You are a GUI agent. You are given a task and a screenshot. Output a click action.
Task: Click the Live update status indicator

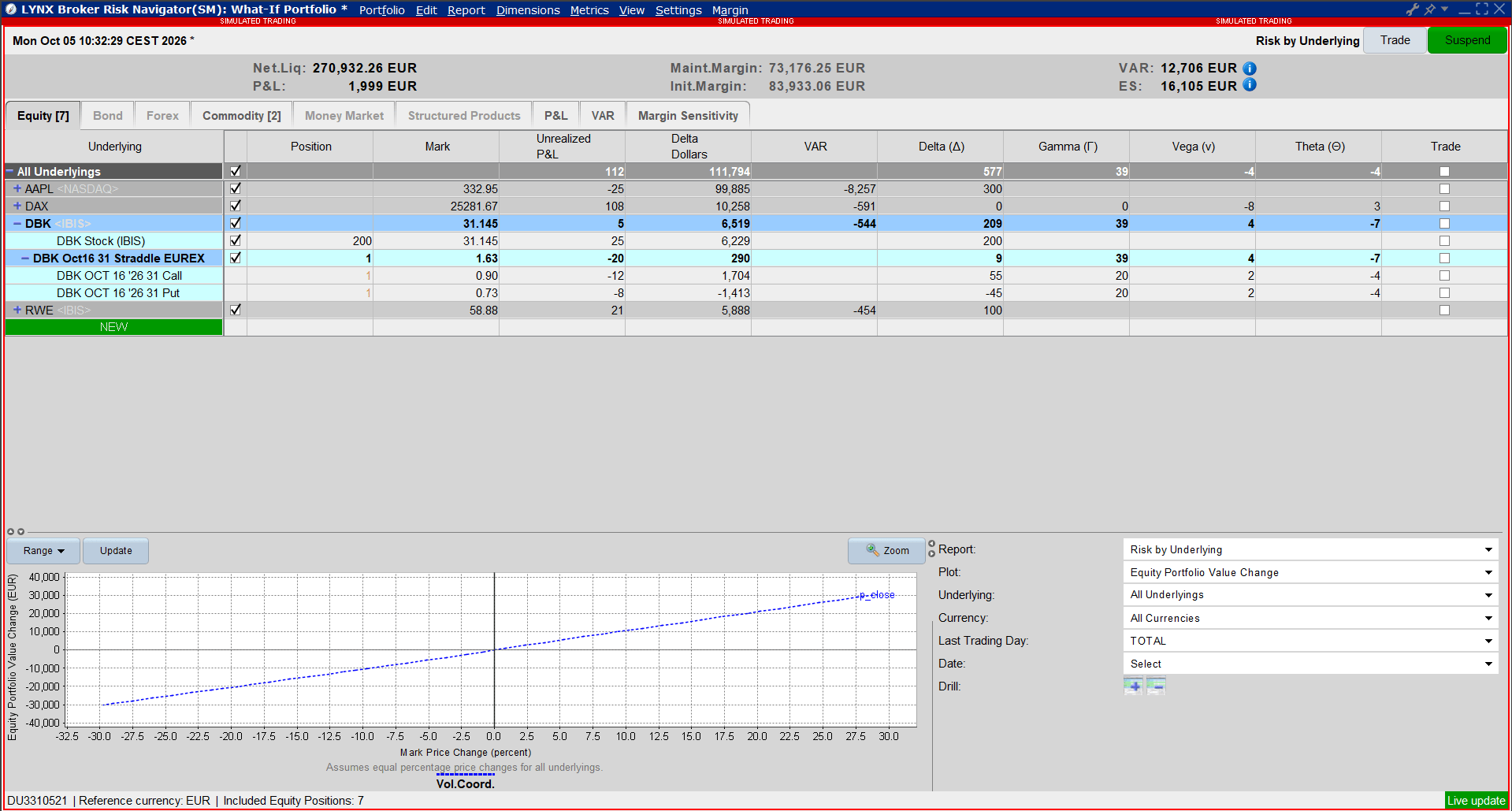point(1476,801)
